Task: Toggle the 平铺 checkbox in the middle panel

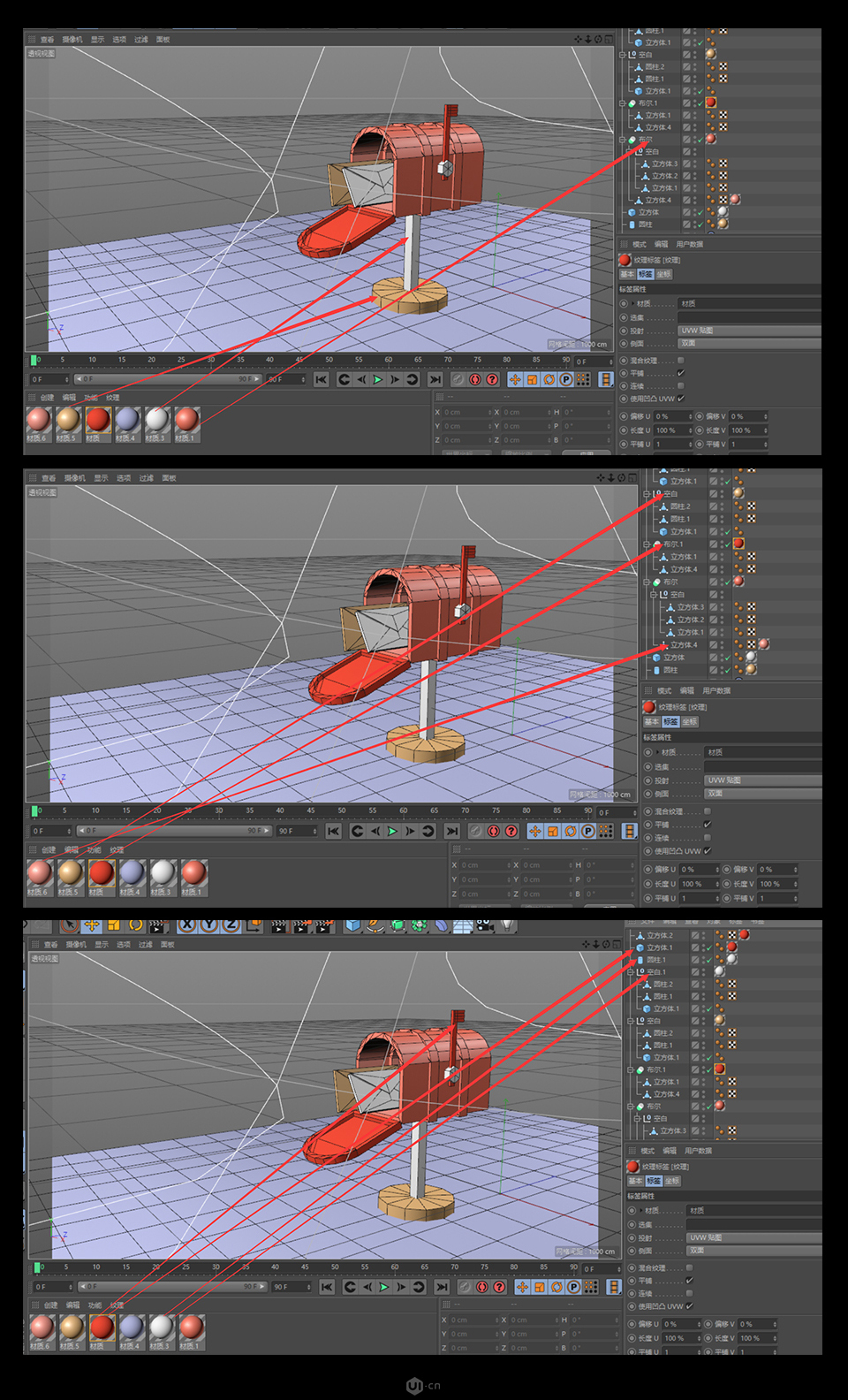Action: (x=708, y=824)
